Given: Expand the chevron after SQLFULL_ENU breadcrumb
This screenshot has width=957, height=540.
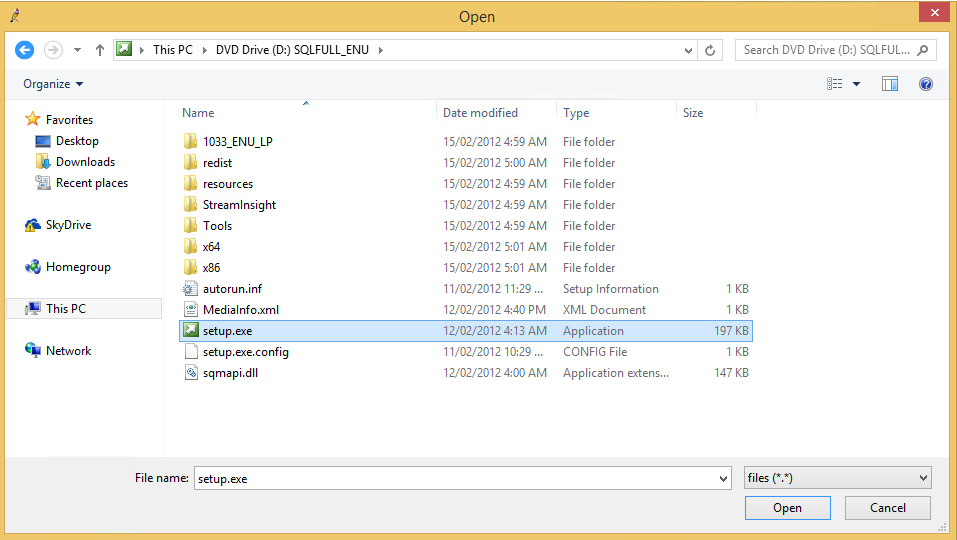Looking at the screenshot, I should (x=381, y=50).
